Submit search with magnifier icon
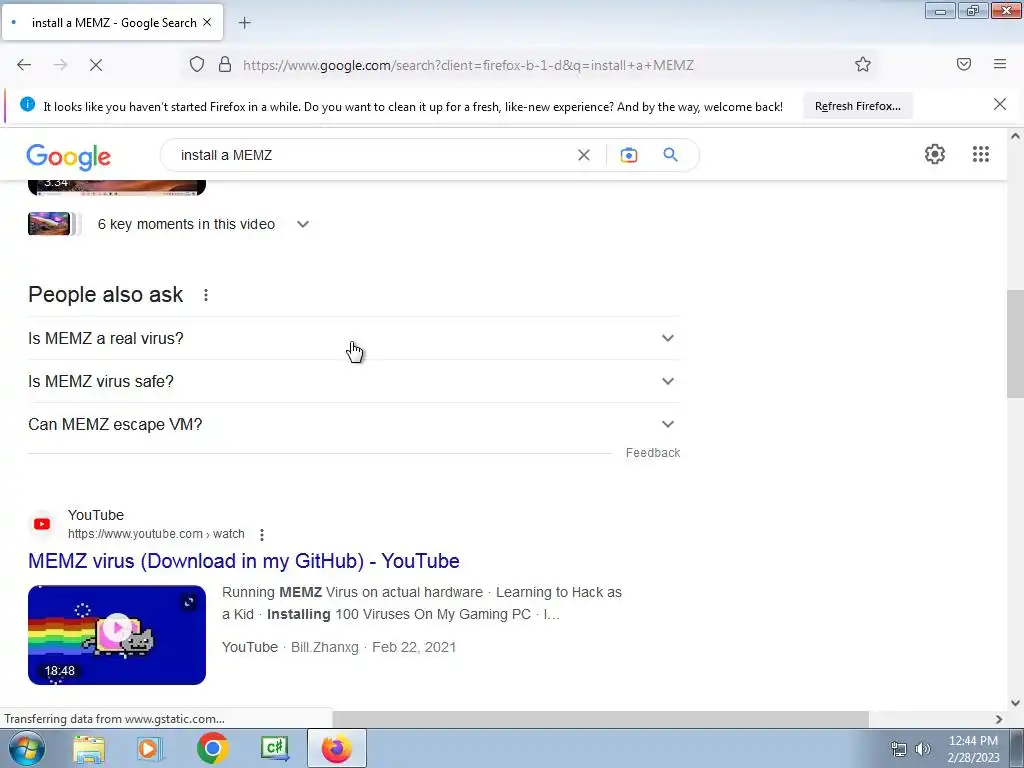 (x=670, y=155)
